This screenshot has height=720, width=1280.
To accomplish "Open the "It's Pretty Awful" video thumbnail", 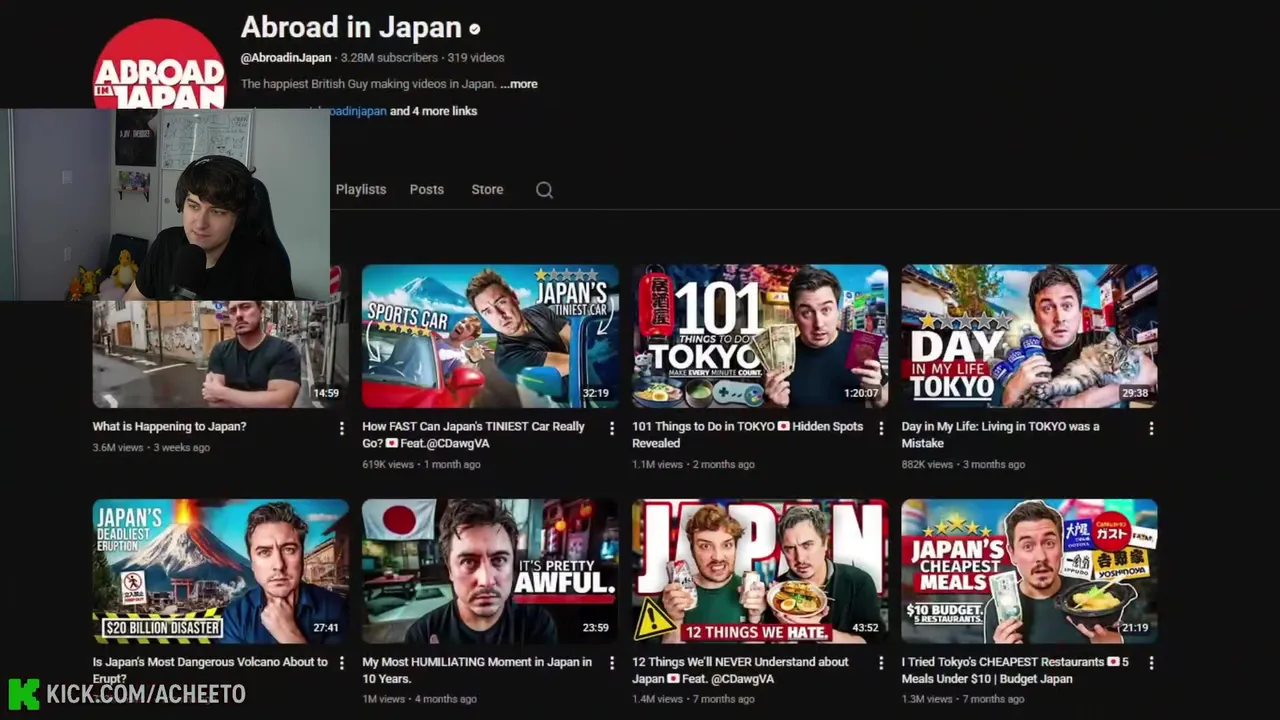I will coord(490,571).
